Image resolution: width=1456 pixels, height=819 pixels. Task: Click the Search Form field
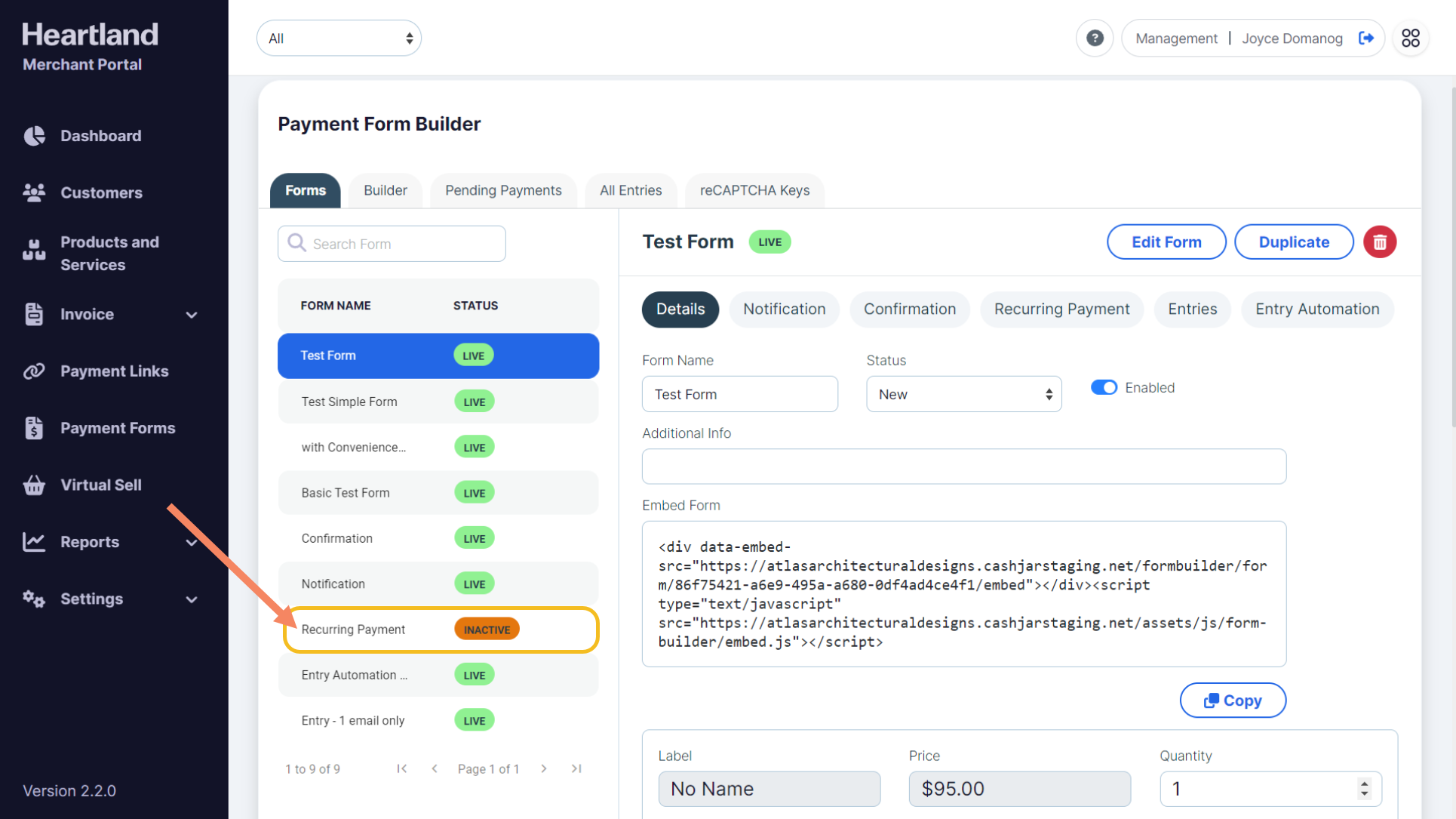click(x=392, y=244)
